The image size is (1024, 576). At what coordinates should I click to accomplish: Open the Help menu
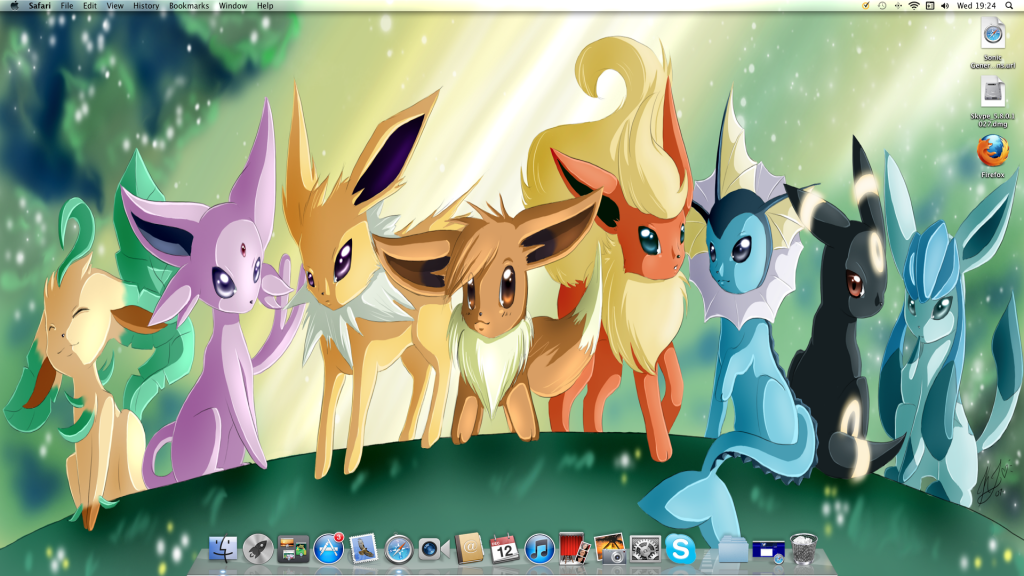pos(264,6)
